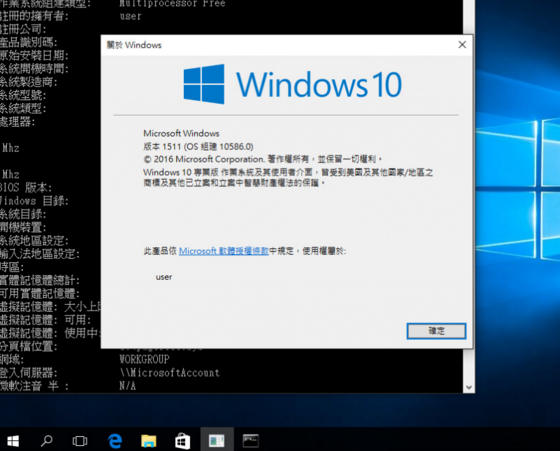The height and width of the screenshot is (451, 560).
Task: Open Task View on taskbar
Action: [x=80, y=441]
